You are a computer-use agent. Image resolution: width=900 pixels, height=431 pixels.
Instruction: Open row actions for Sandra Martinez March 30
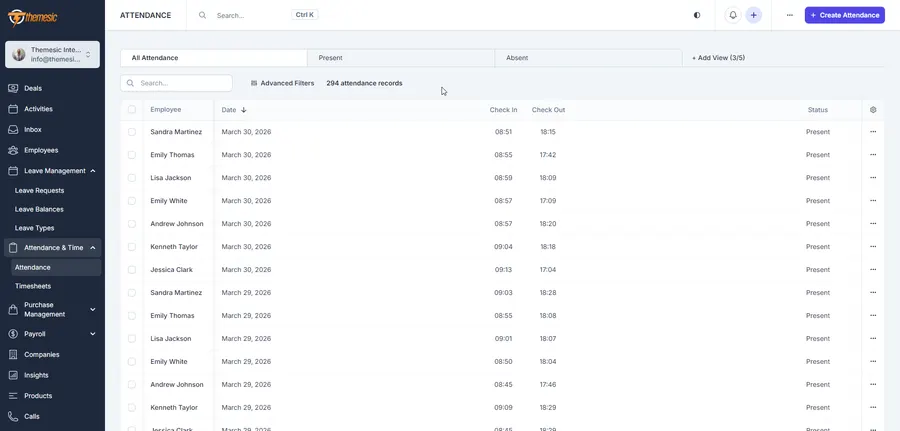pos(873,132)
